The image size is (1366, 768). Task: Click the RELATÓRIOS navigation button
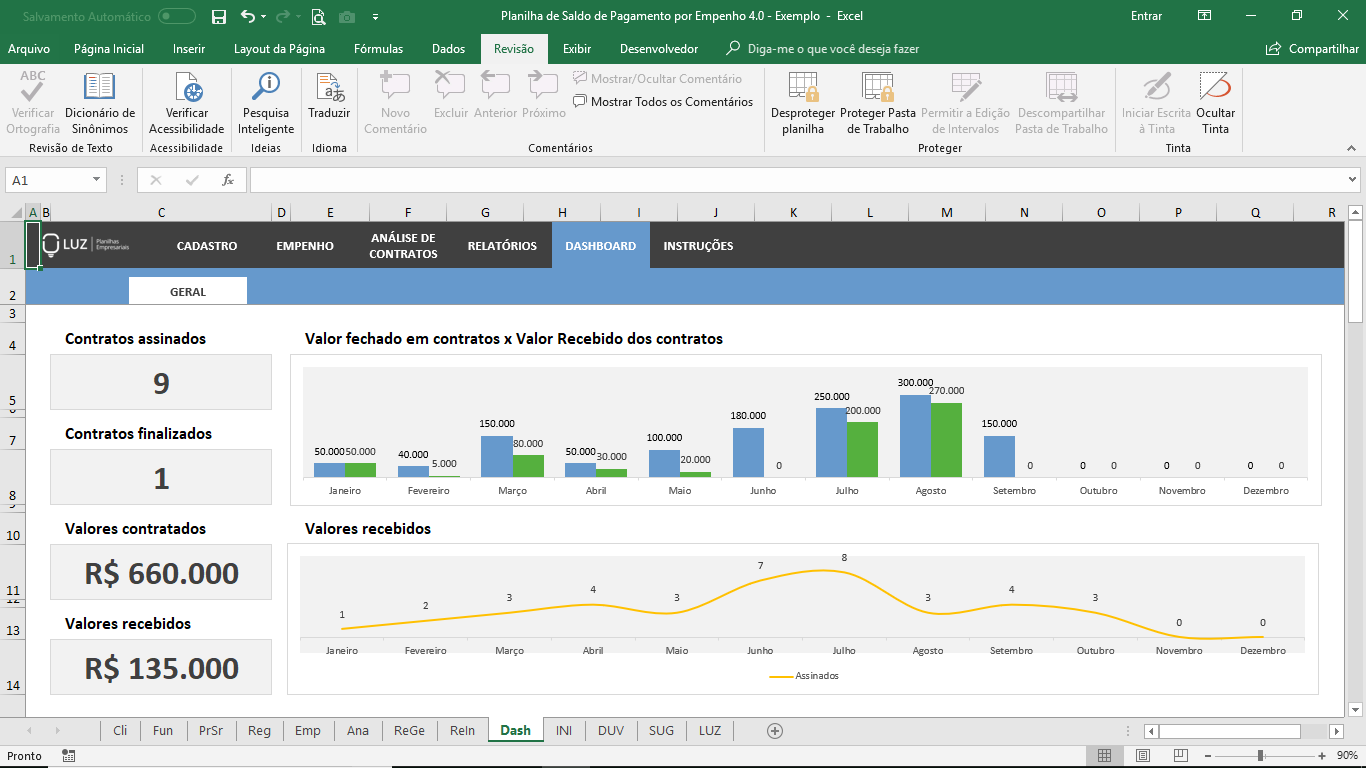point(502,246)
